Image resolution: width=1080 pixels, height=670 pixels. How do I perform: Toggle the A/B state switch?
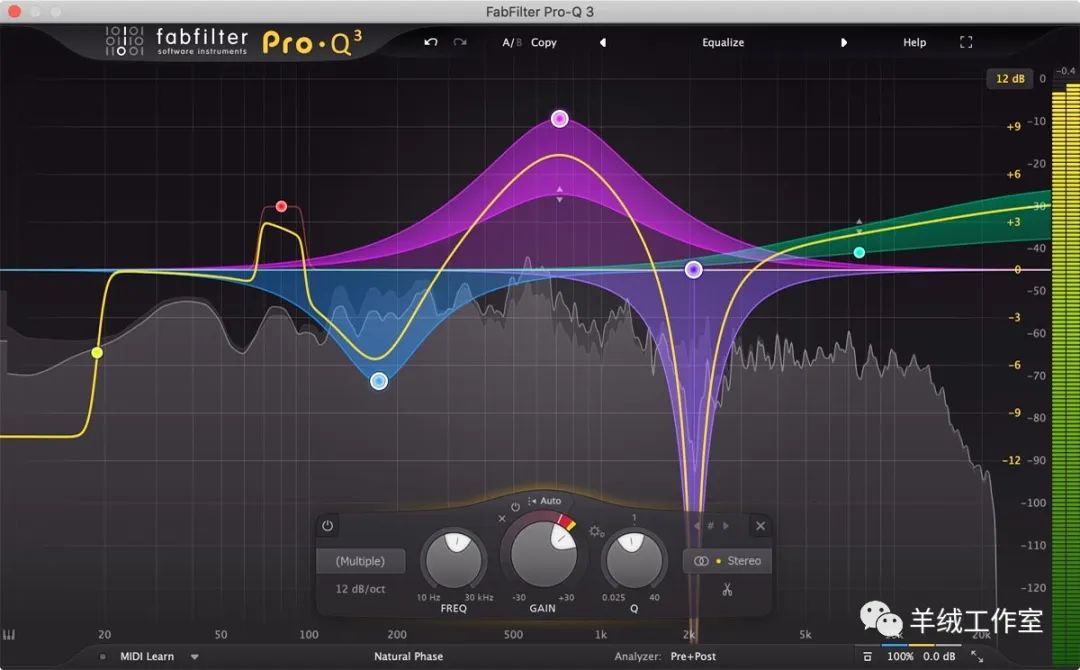[x=511, y=43]
